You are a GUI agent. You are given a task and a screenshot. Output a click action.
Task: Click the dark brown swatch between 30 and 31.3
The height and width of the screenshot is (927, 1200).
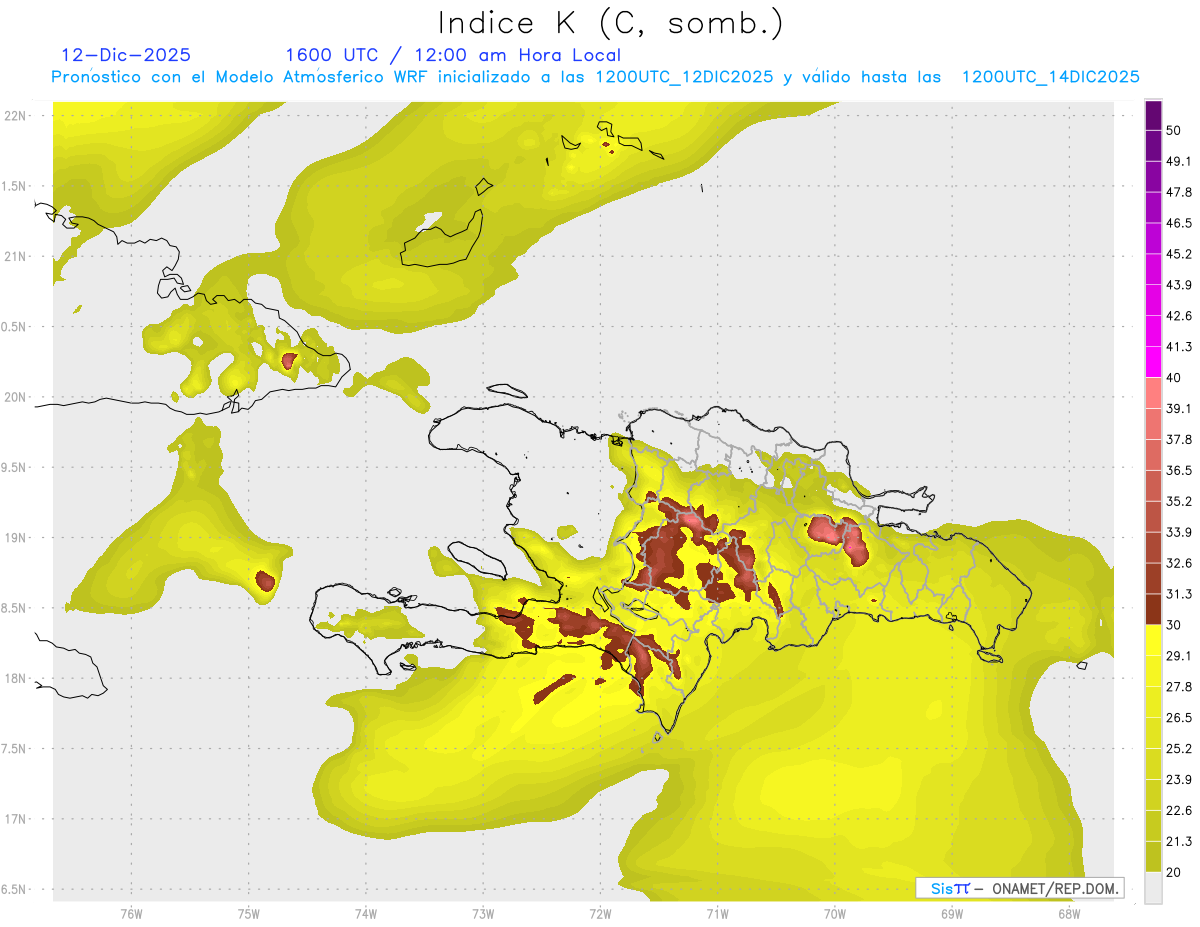pos(1153,609)
